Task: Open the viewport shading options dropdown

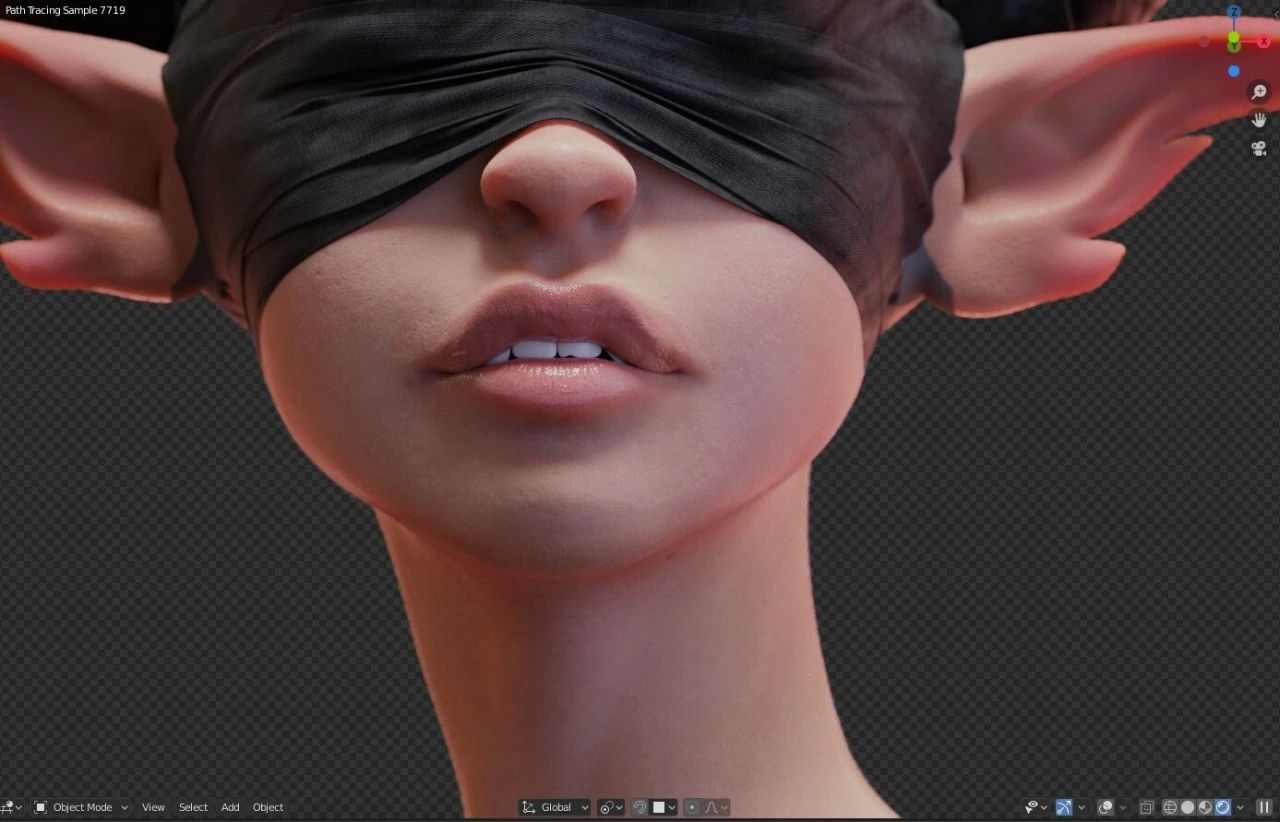Action: click(1240, 807)
